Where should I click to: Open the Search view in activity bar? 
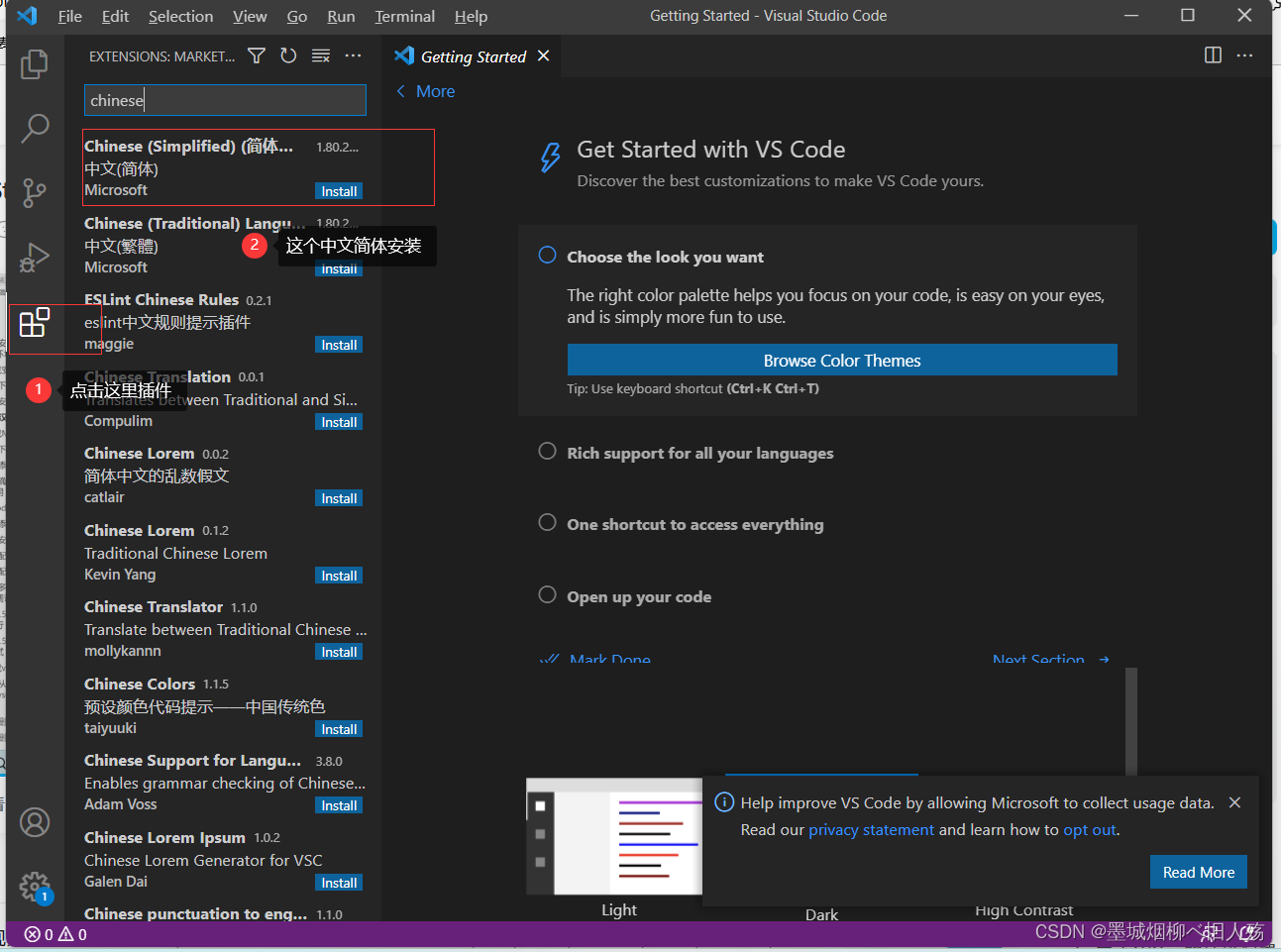[35, 128]
